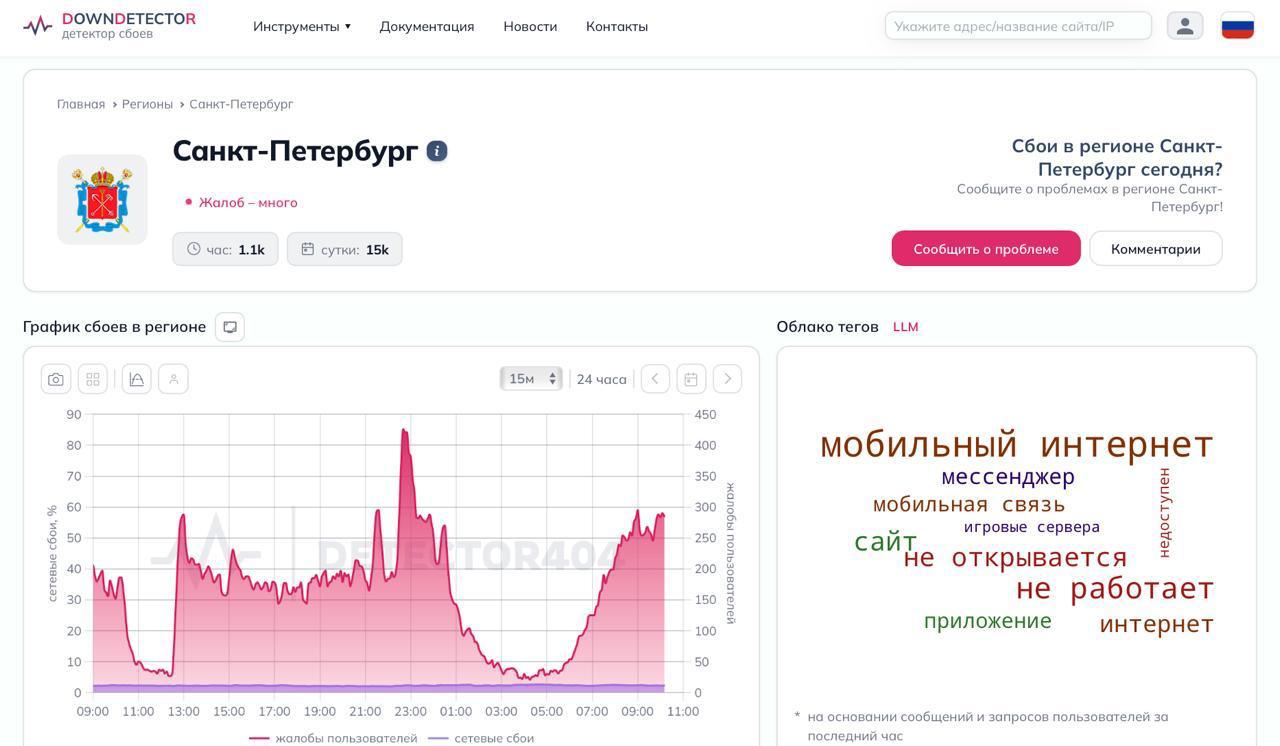This screenshot has width=1280, height=746.
Task: Open the user account profile icon
Action: point(1185,26)
